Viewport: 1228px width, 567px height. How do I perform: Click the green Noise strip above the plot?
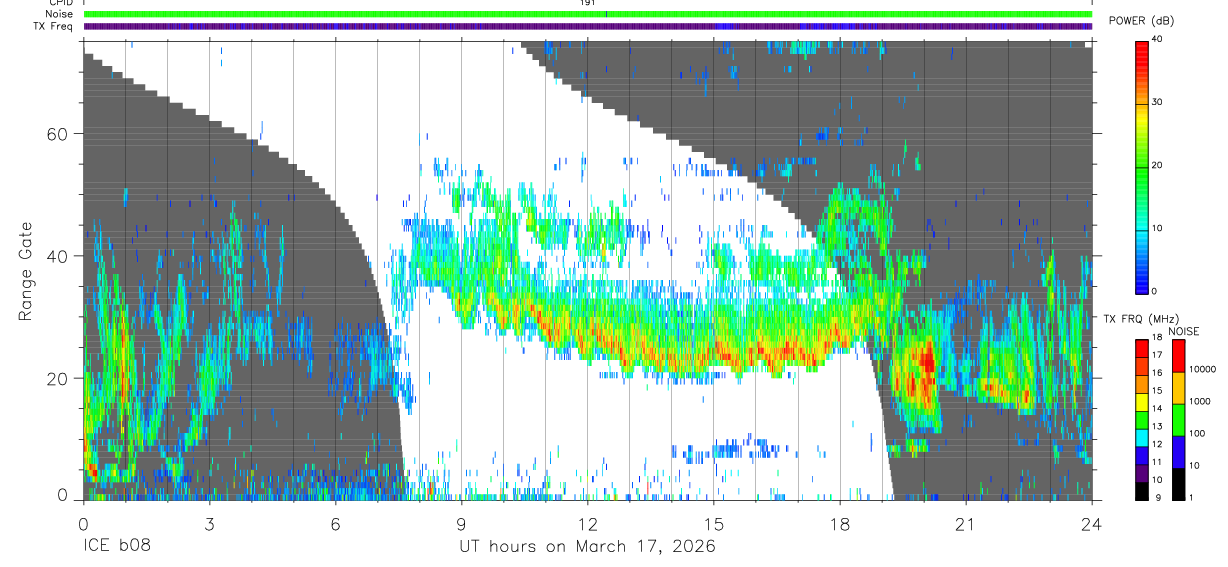click(588, 14)
